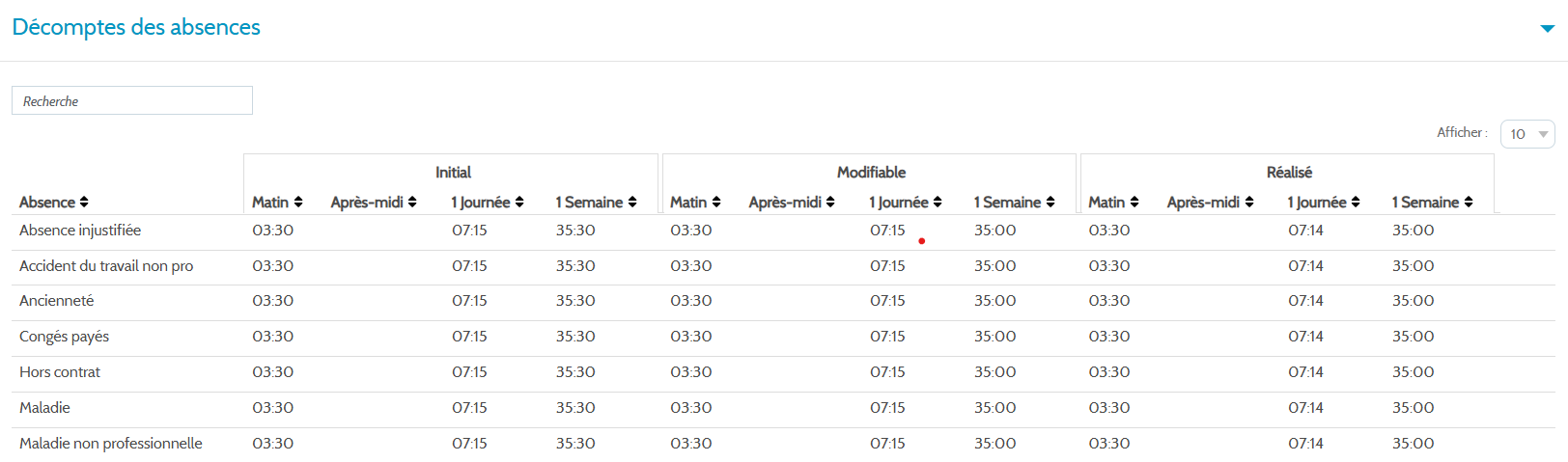
Task: Click Initial 1 Journée value for Hors contrat
Action: (469, 372)
